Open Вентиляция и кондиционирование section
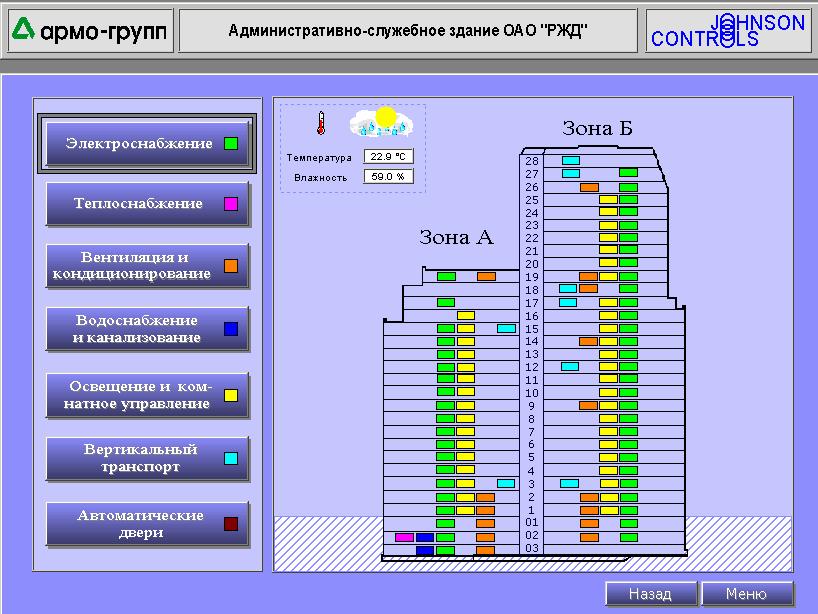 pos(148,266)
